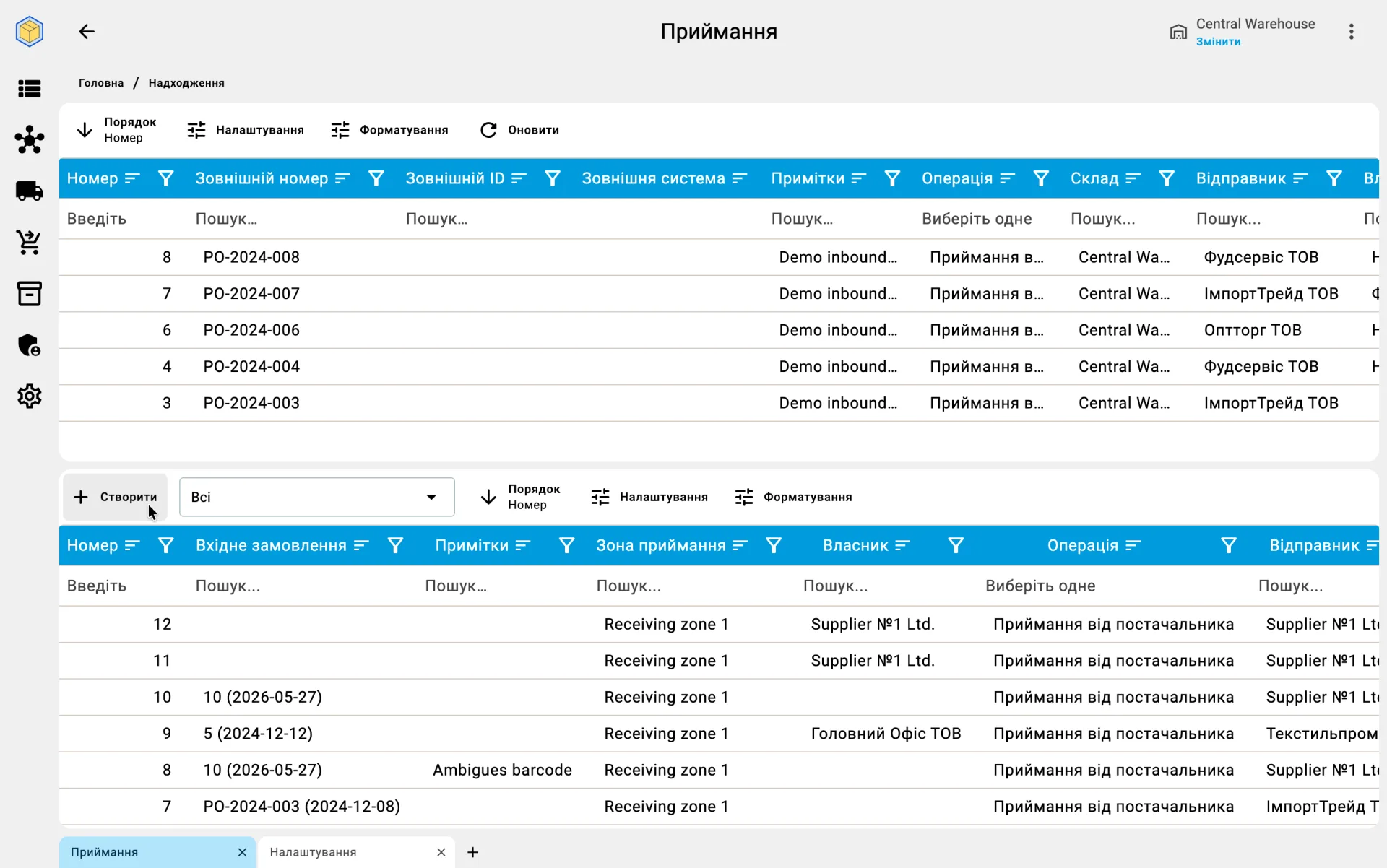Open top table Форматування options
This screenshot has width=1387, height=868.
(x=390, y=130)
